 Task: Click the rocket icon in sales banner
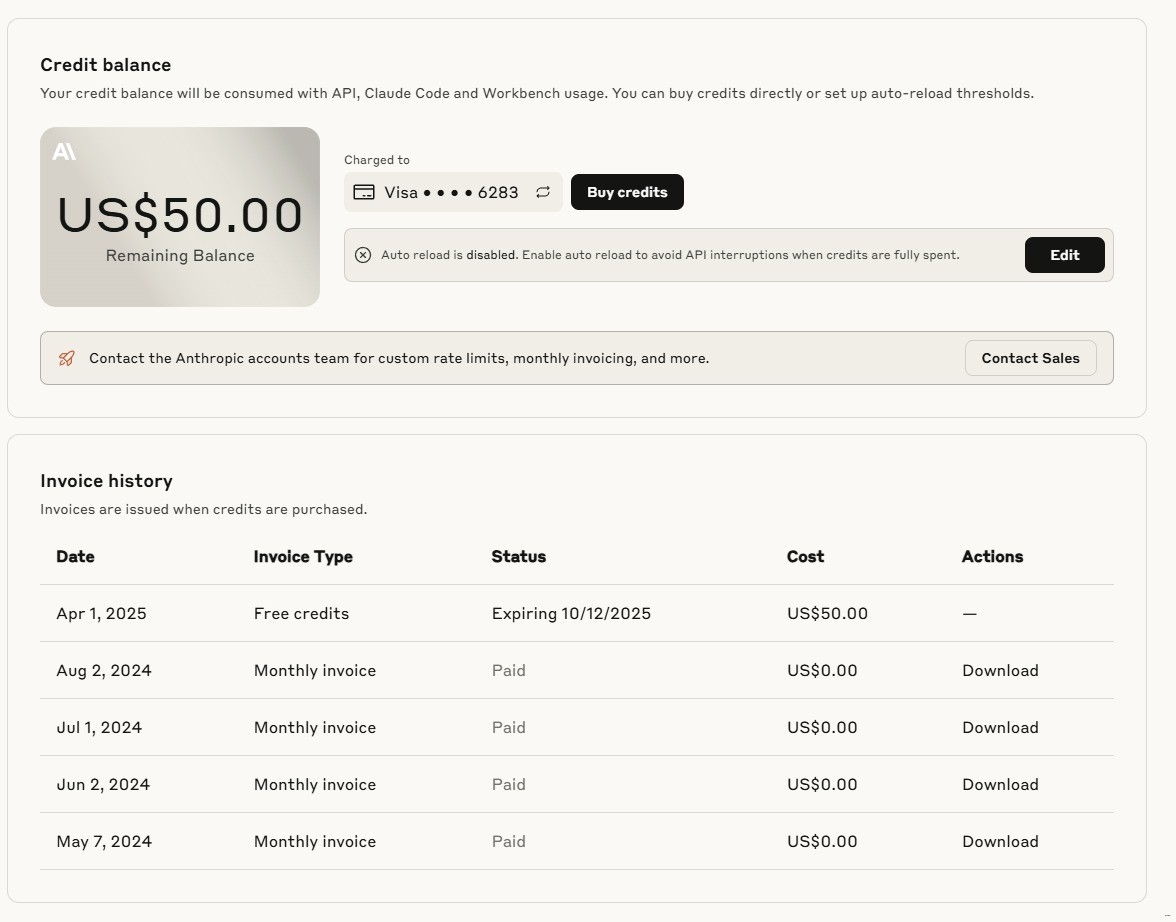pos(66,358)
